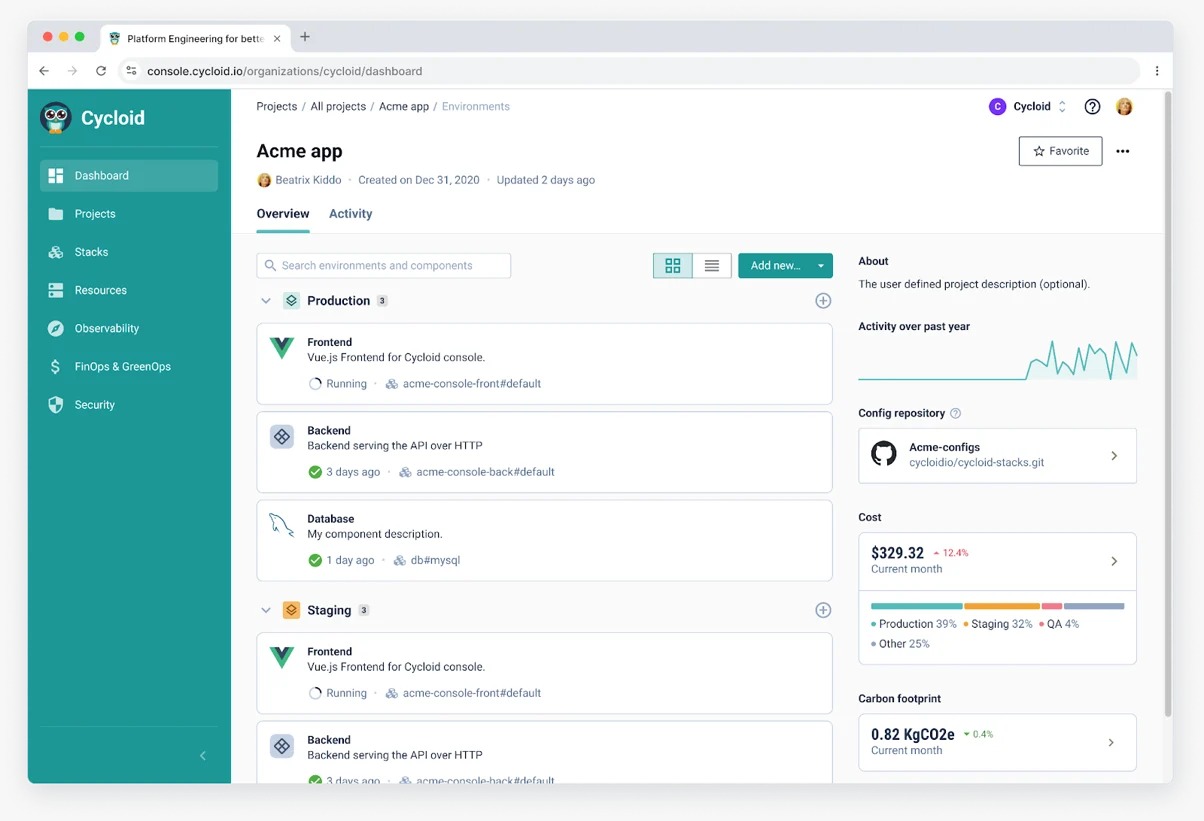Click the help question mark icon
The width and height of the screenshot is (1204, 821).
click(1092, 106)
